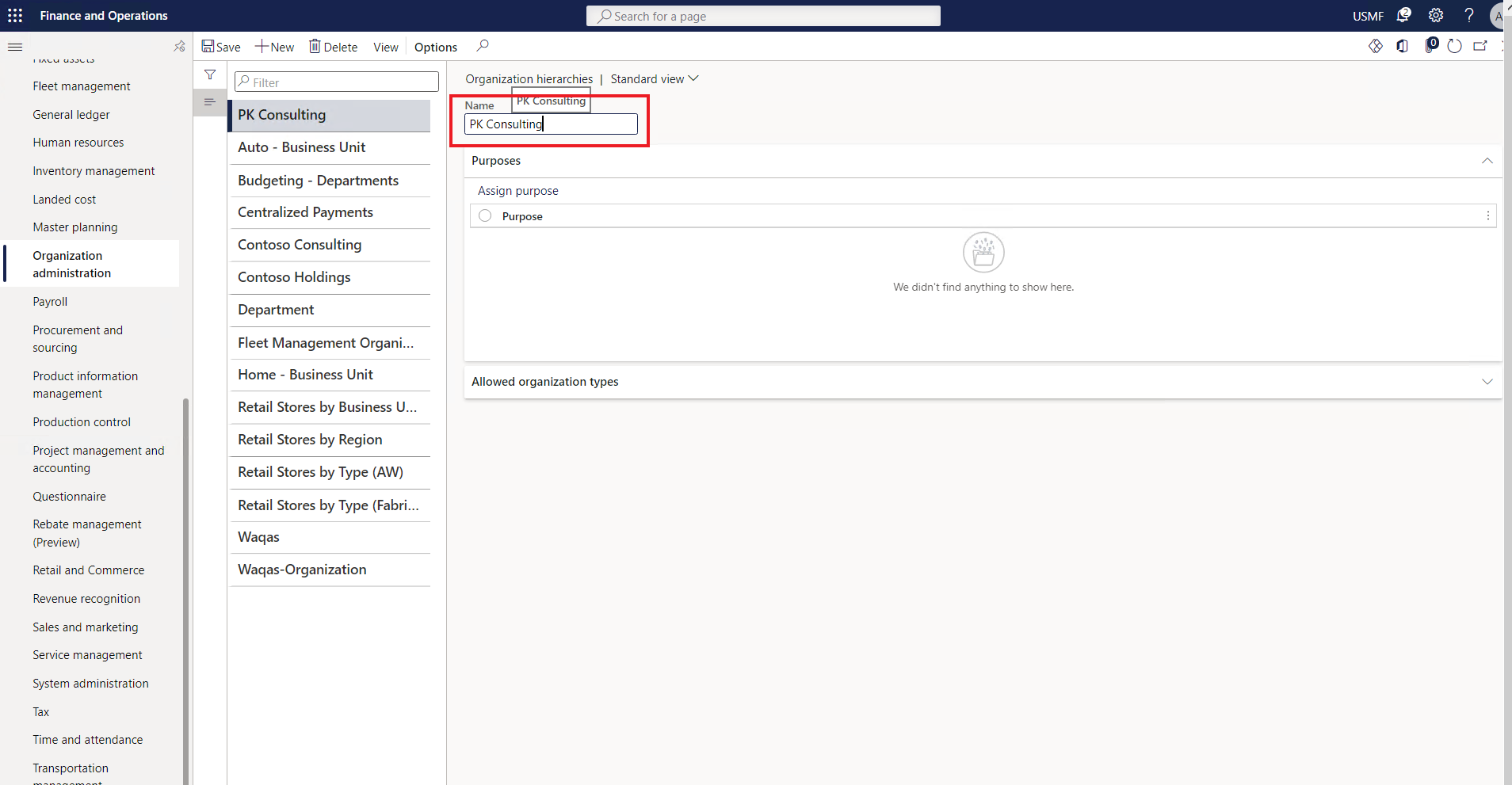This screenshot has width=1512, height=785.
Task: Open the app launcher waffle icon
Action: [x=15, y=16]
